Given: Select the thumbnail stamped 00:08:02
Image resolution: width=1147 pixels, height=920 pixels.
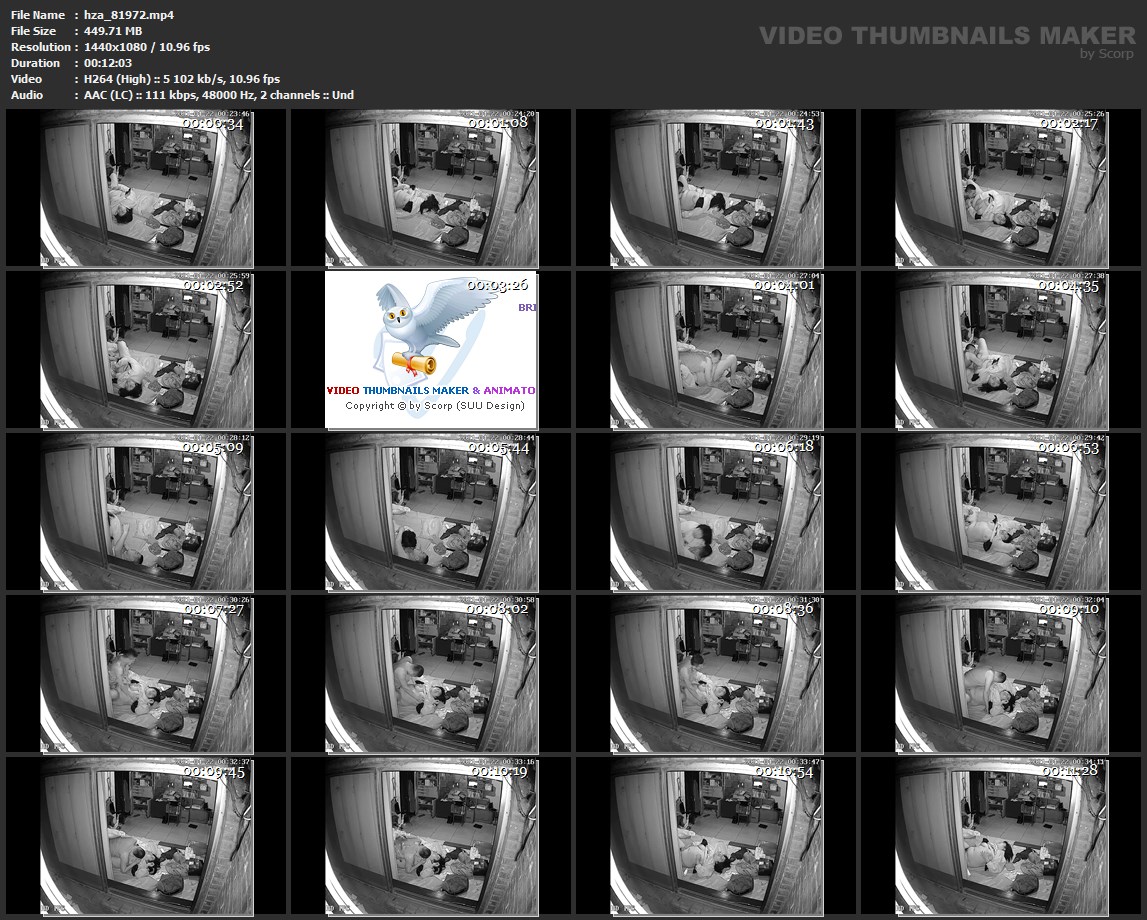Looking at the screenshot, I should pos(431,674).
